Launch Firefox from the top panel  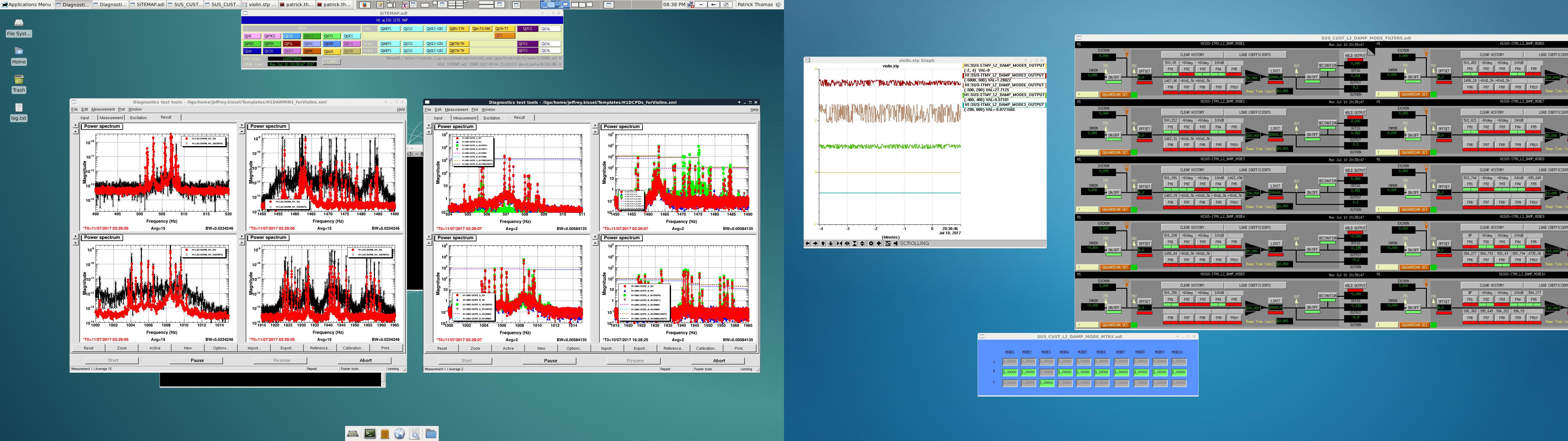pyautogui.click(x=365, y=4)
